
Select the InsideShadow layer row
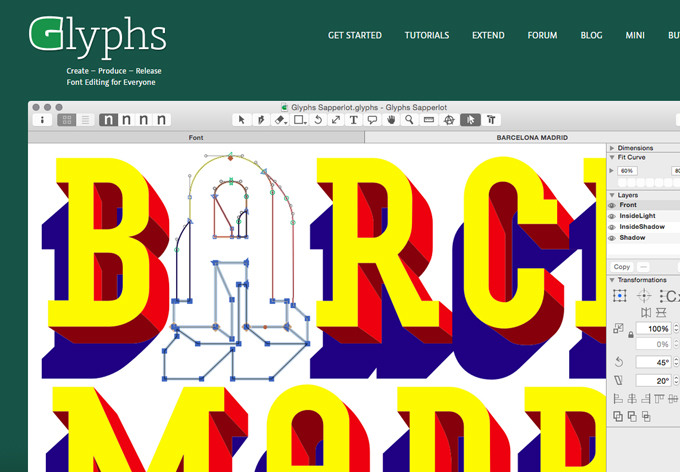644,226
